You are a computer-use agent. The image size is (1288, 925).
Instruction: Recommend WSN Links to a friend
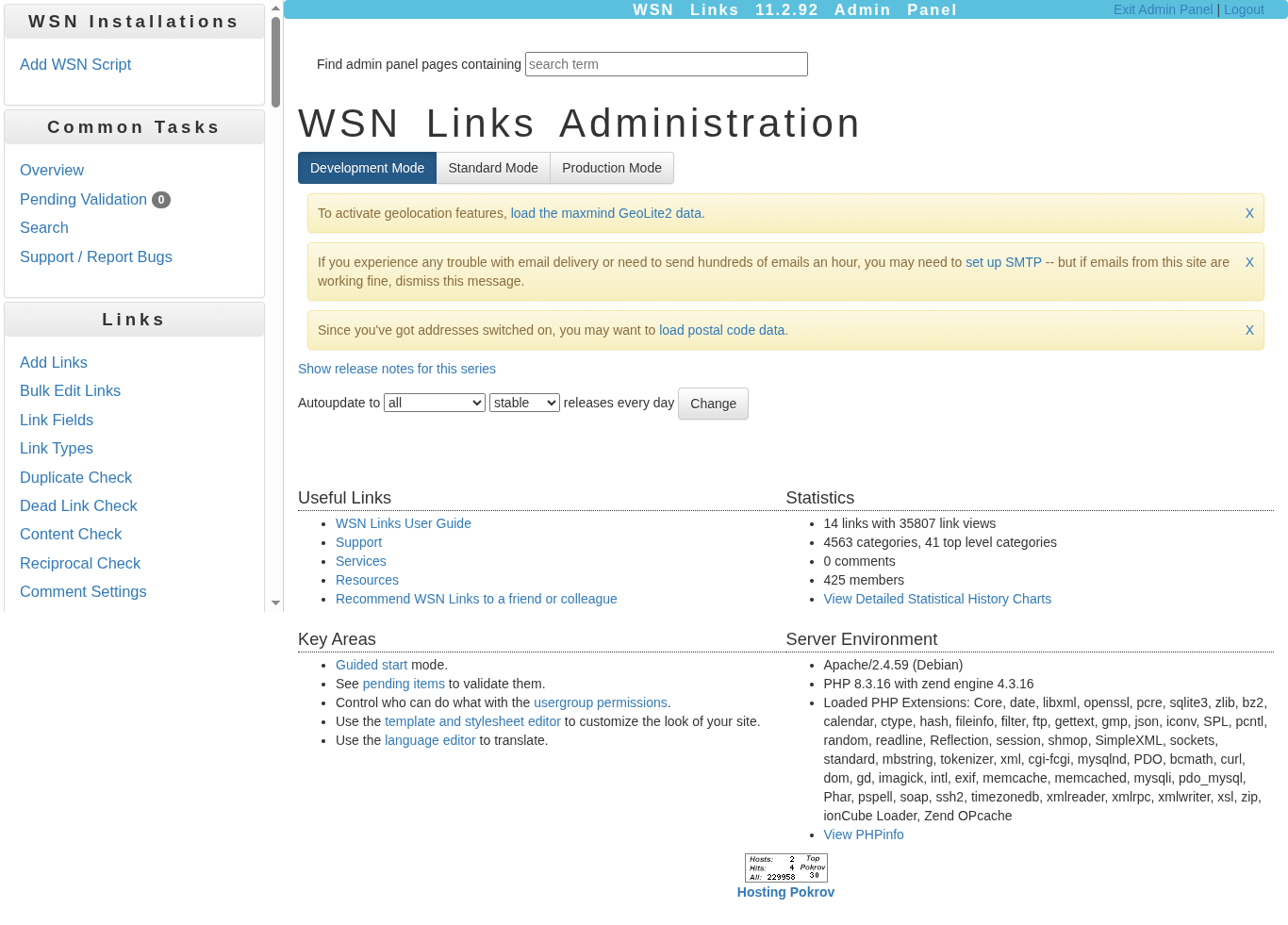click(476, 599)
